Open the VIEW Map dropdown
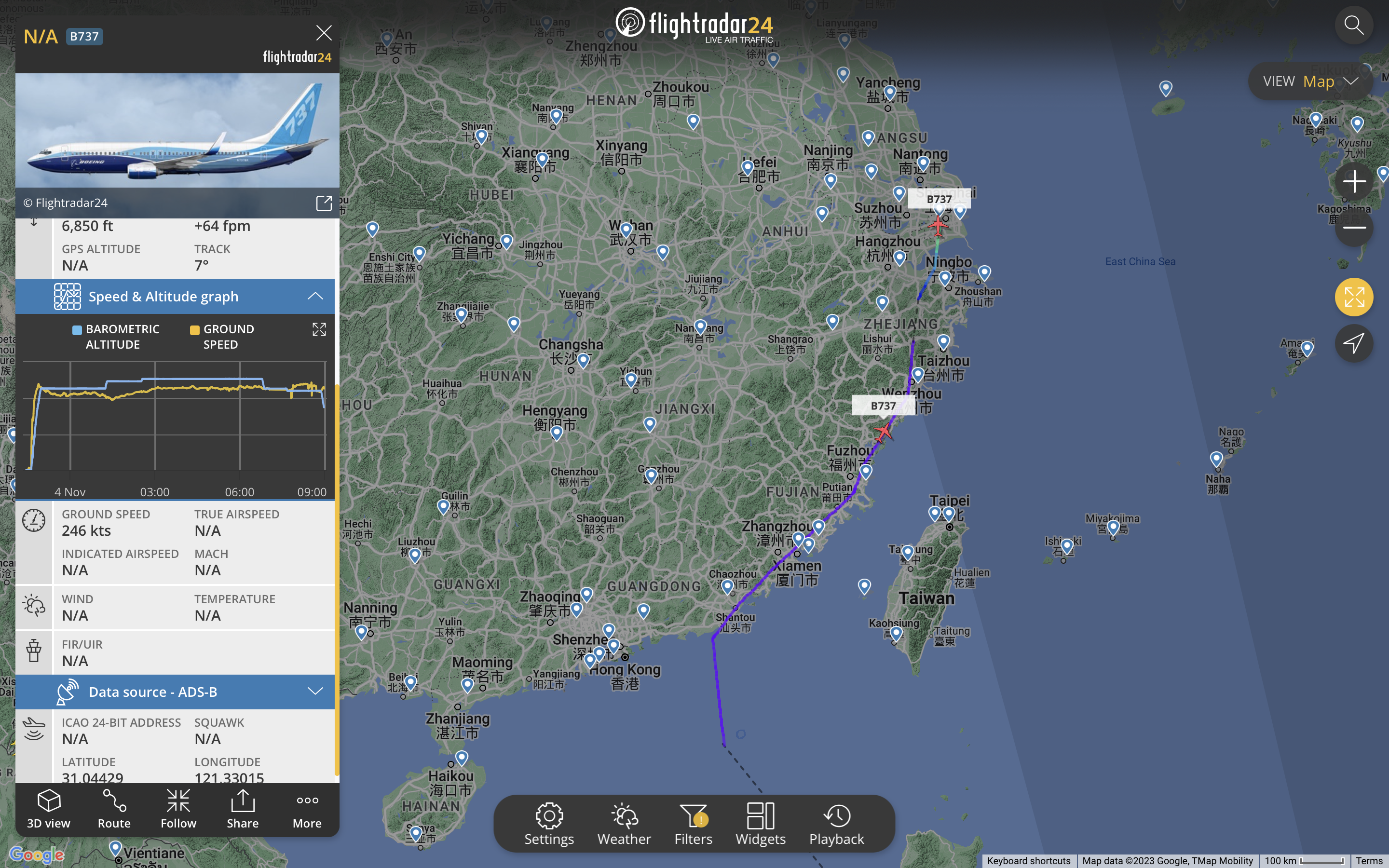The image size is (1389, 868). coord(1310,81)
